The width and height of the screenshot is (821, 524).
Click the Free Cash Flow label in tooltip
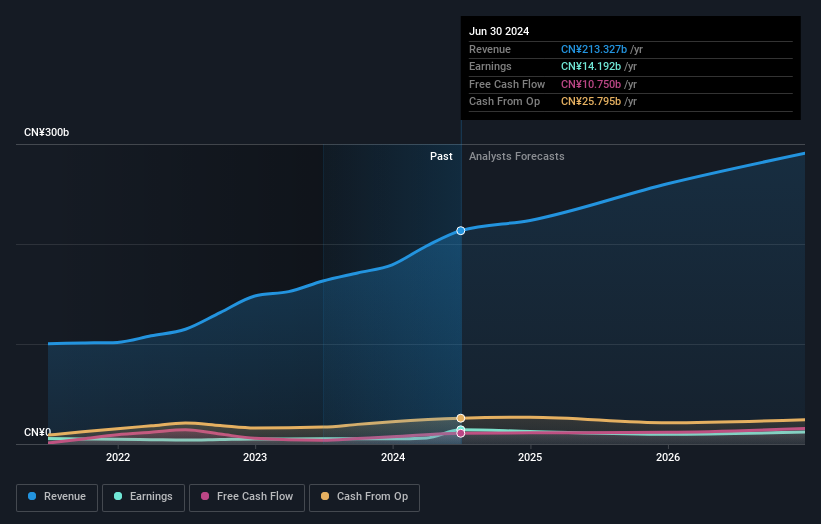click(507, 84)
